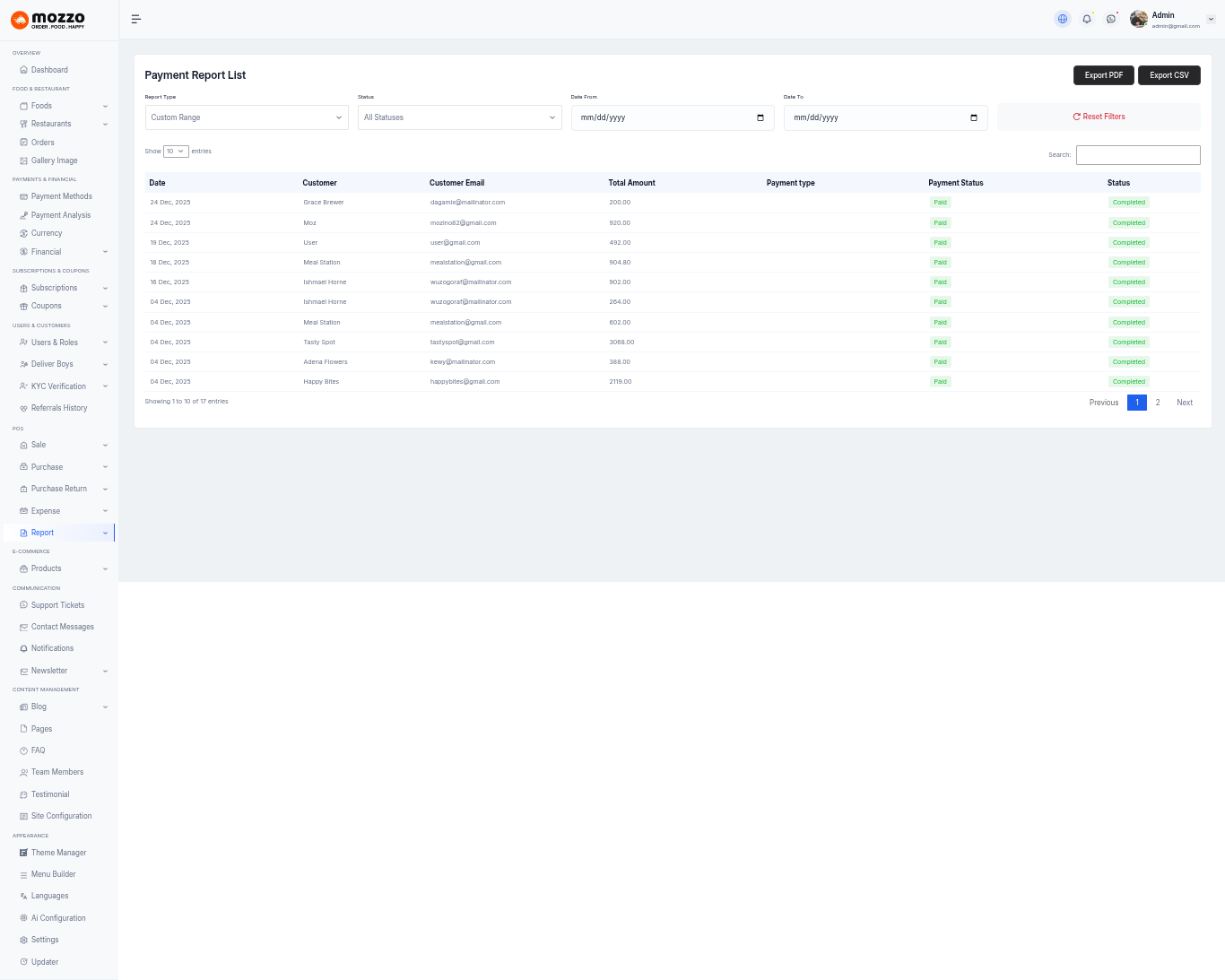Open the chat messages icon in header

[x=1111, y=19]
